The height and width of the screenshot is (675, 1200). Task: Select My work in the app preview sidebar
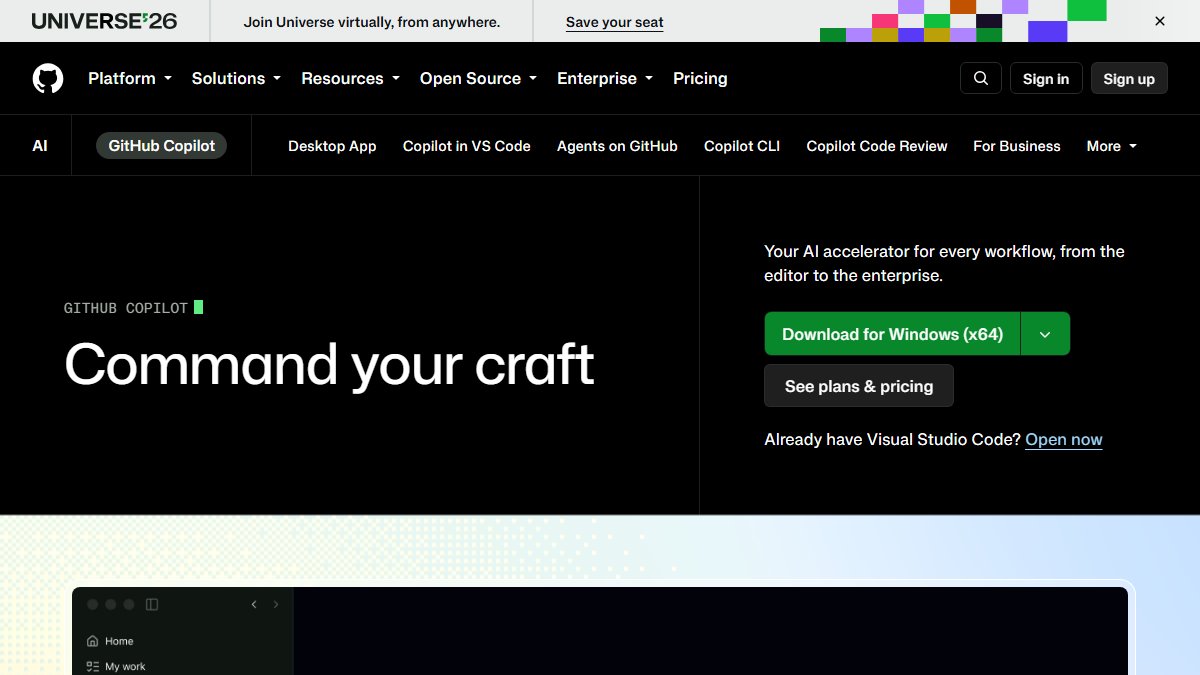[116, 666]
